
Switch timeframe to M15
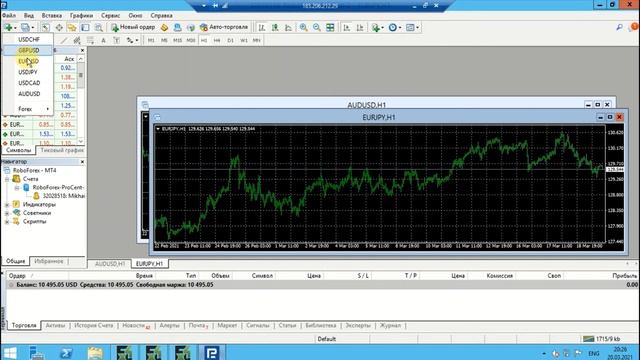coord(177,40)
